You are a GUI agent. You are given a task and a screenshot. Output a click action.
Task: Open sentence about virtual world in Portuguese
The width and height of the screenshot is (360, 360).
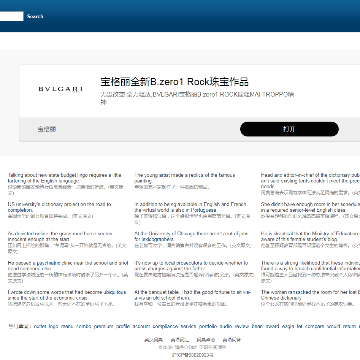(190, 207)
